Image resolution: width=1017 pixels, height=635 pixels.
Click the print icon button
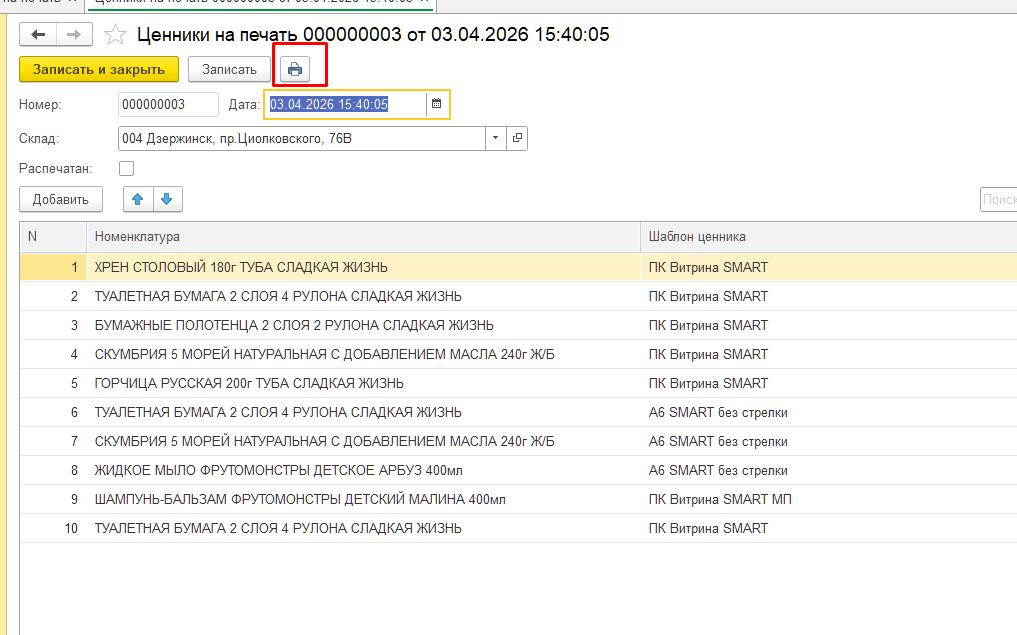coord(295,69)
